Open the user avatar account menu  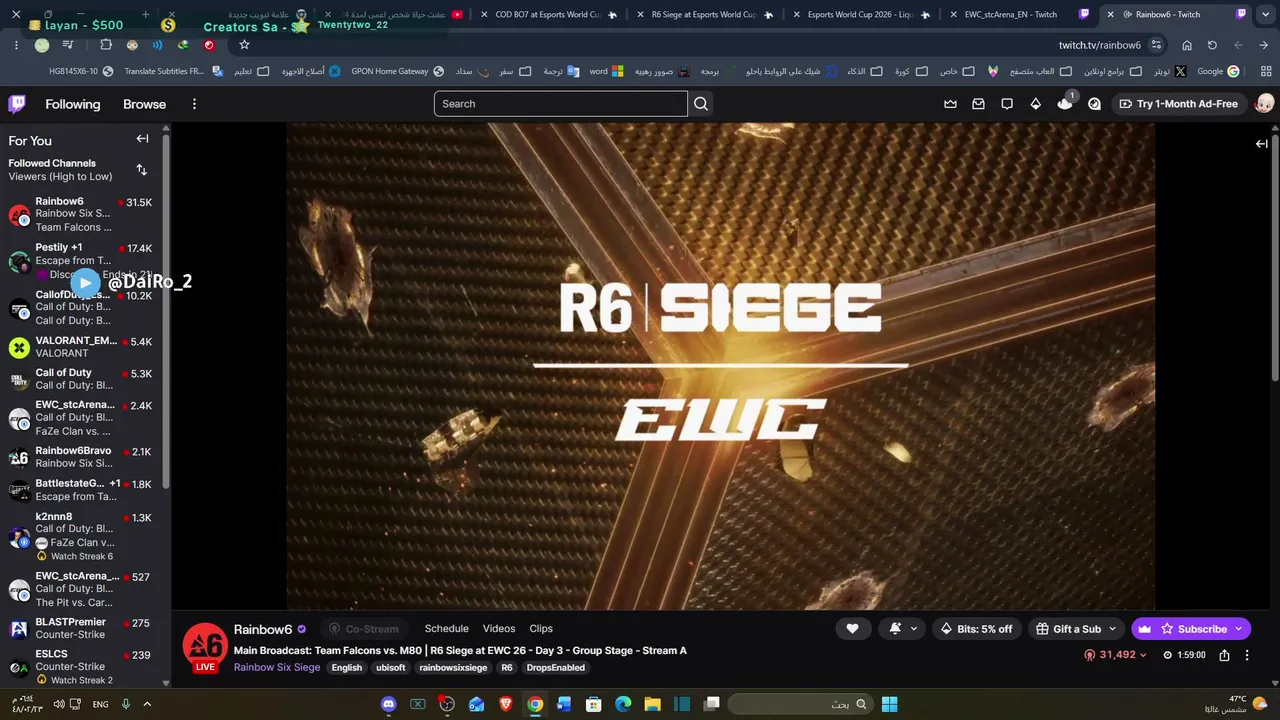pos(1264,104)
